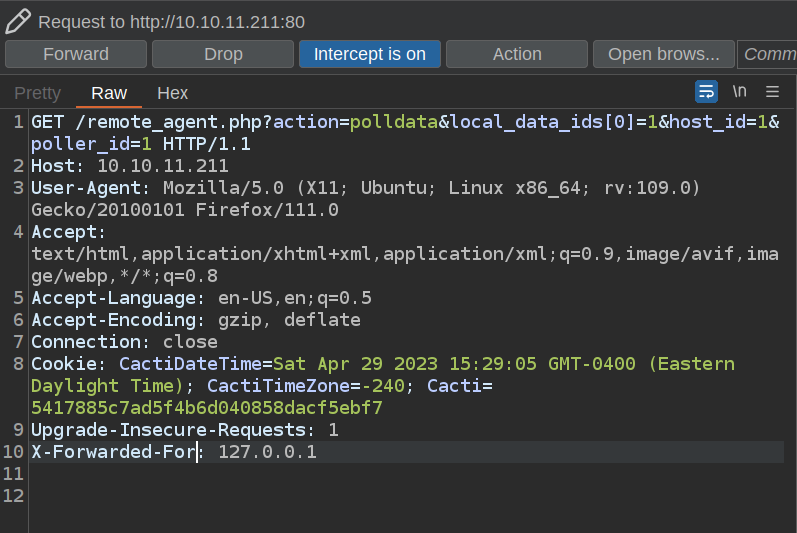Click the User-Agent header name
The height and width of the screenshot is (533, 797).
85,188
